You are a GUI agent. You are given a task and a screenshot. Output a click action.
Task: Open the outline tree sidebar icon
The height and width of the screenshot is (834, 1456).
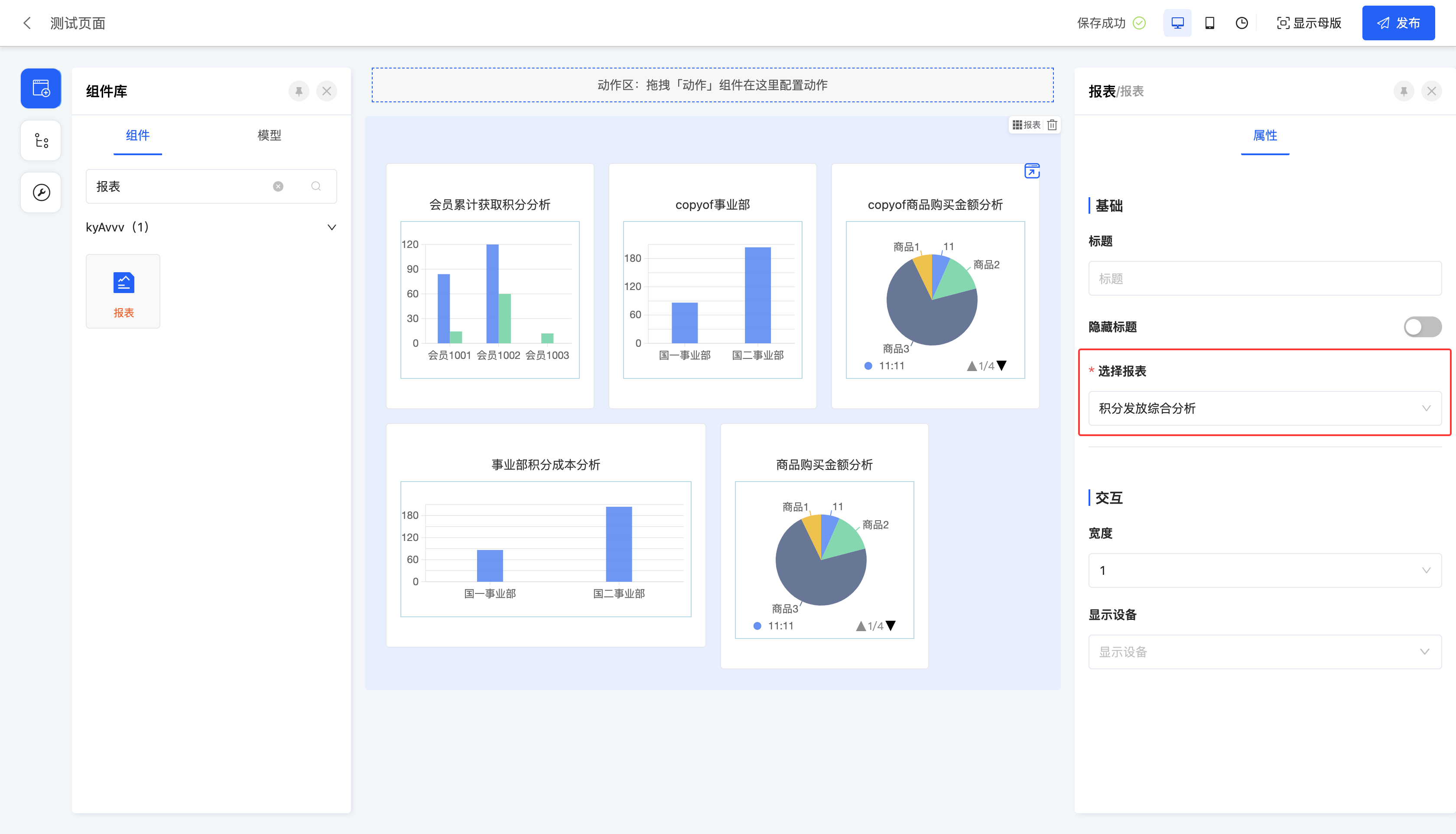click(x=41, y=140)
